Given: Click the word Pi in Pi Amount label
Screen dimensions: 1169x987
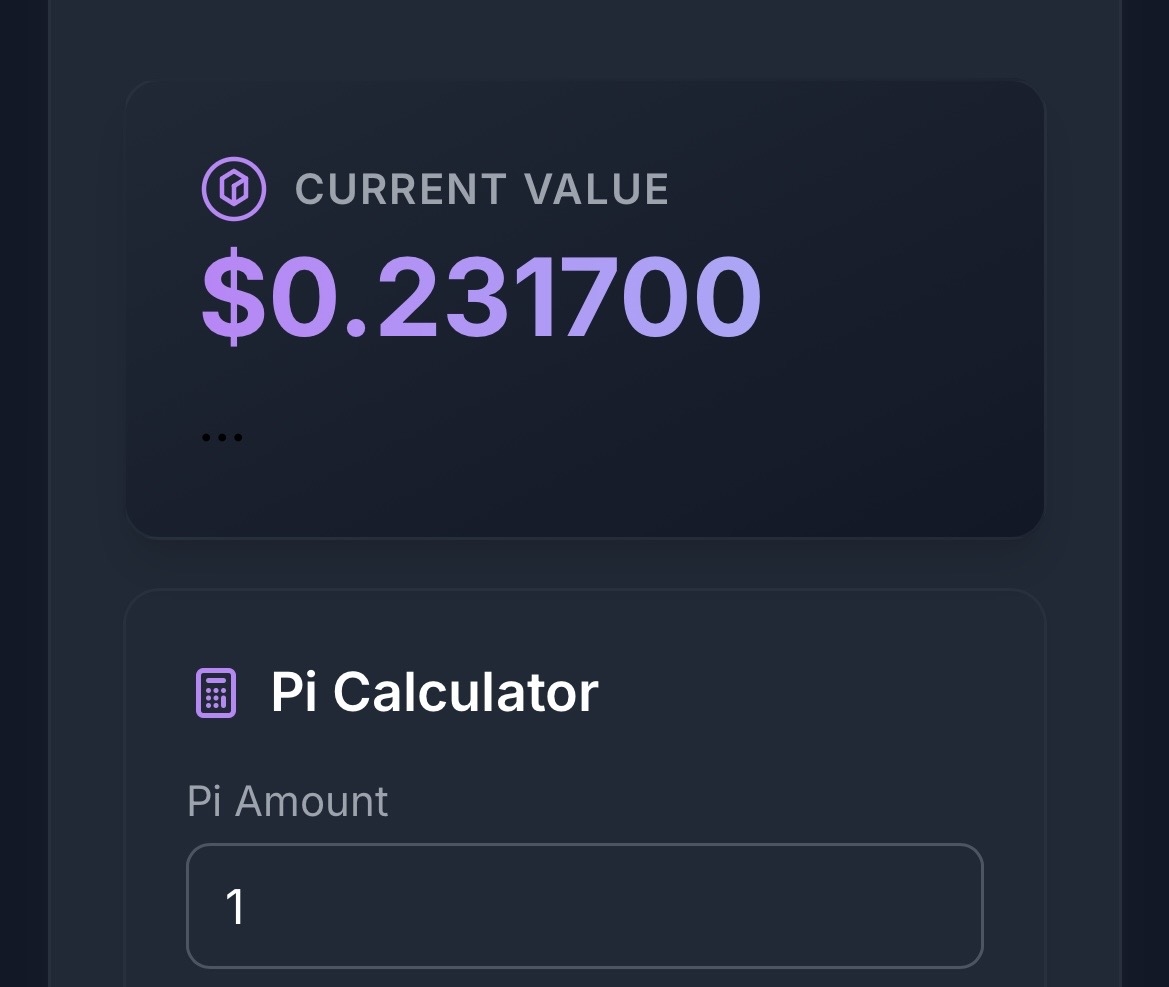Looking at the screenshot, I should coord(204,801).
